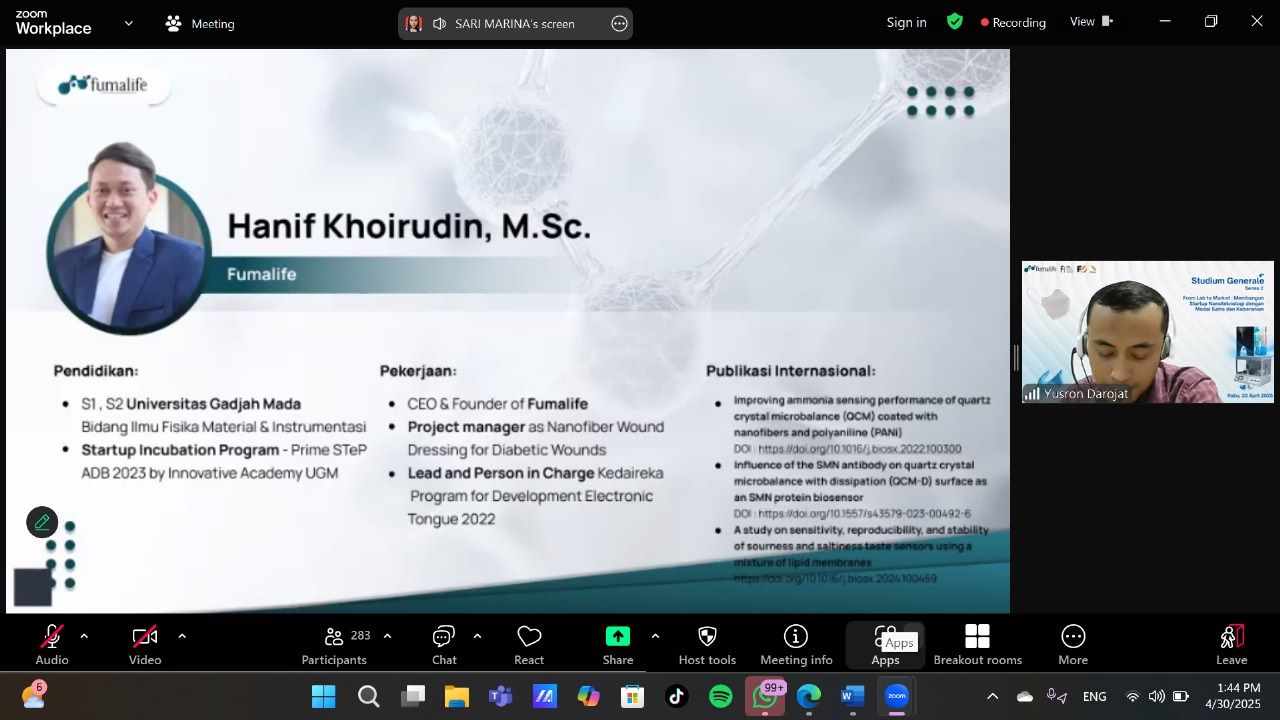Open Windows Search
The width and height of the screenshot is (1280, 720).
(x=368, y=697)
